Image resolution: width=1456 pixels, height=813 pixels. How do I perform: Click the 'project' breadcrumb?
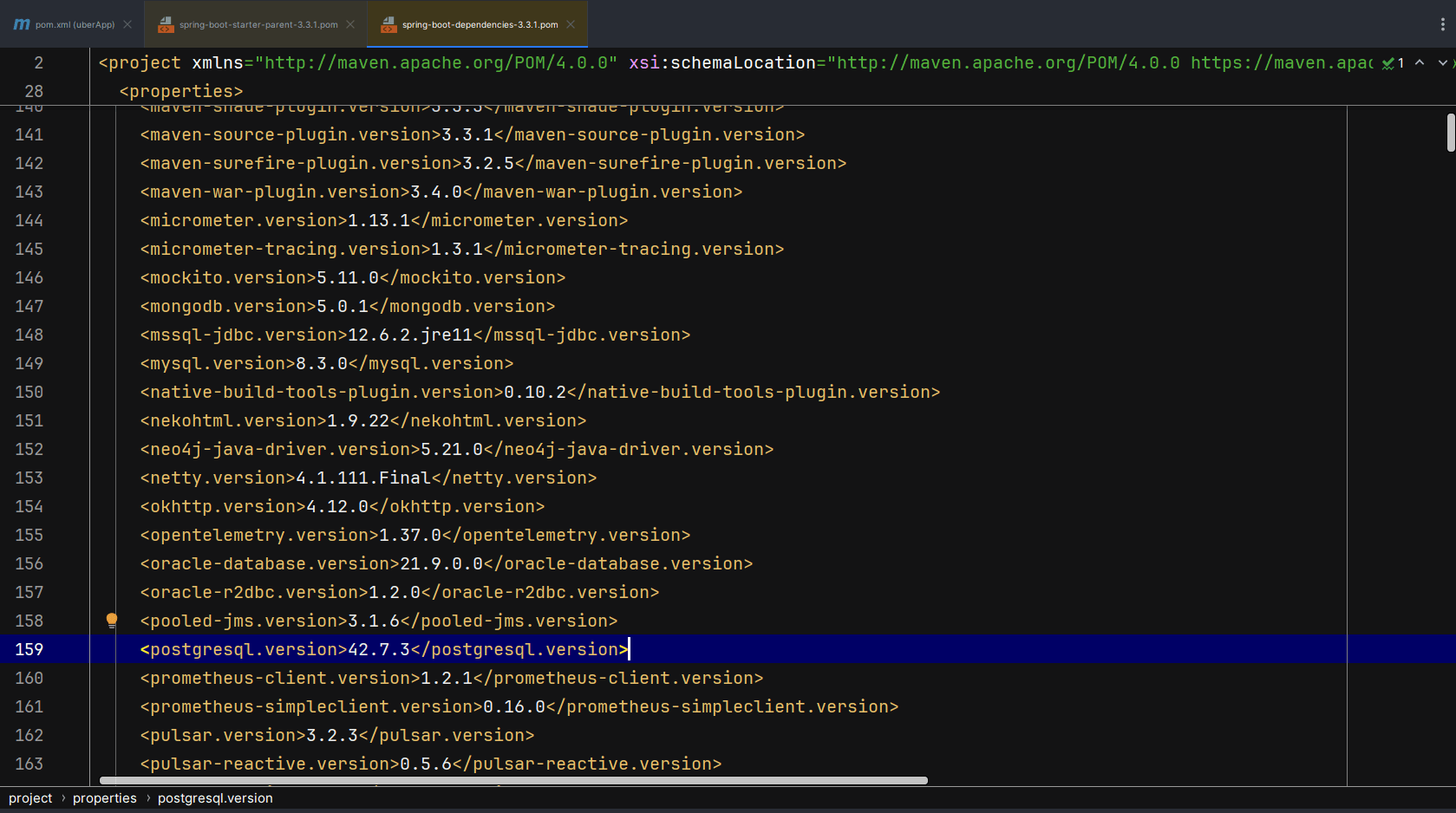[x=30, y=798]
